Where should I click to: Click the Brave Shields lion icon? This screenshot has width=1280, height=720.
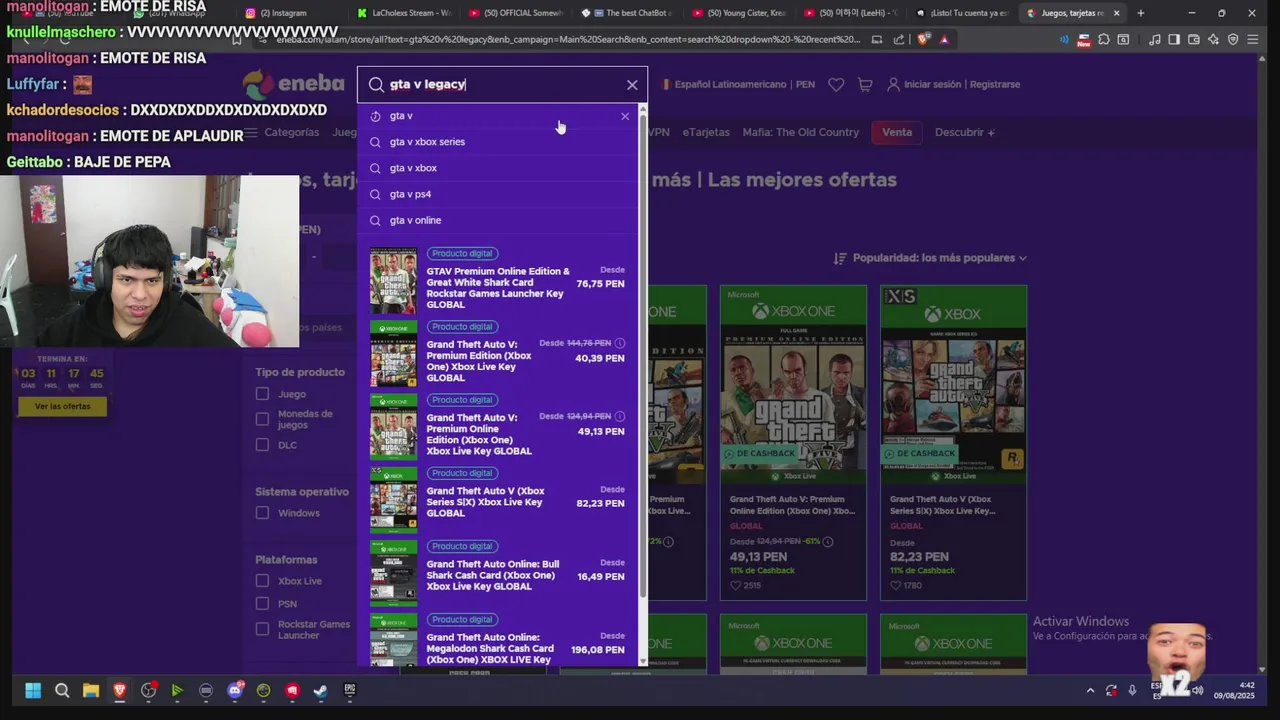tap(923, 40)
